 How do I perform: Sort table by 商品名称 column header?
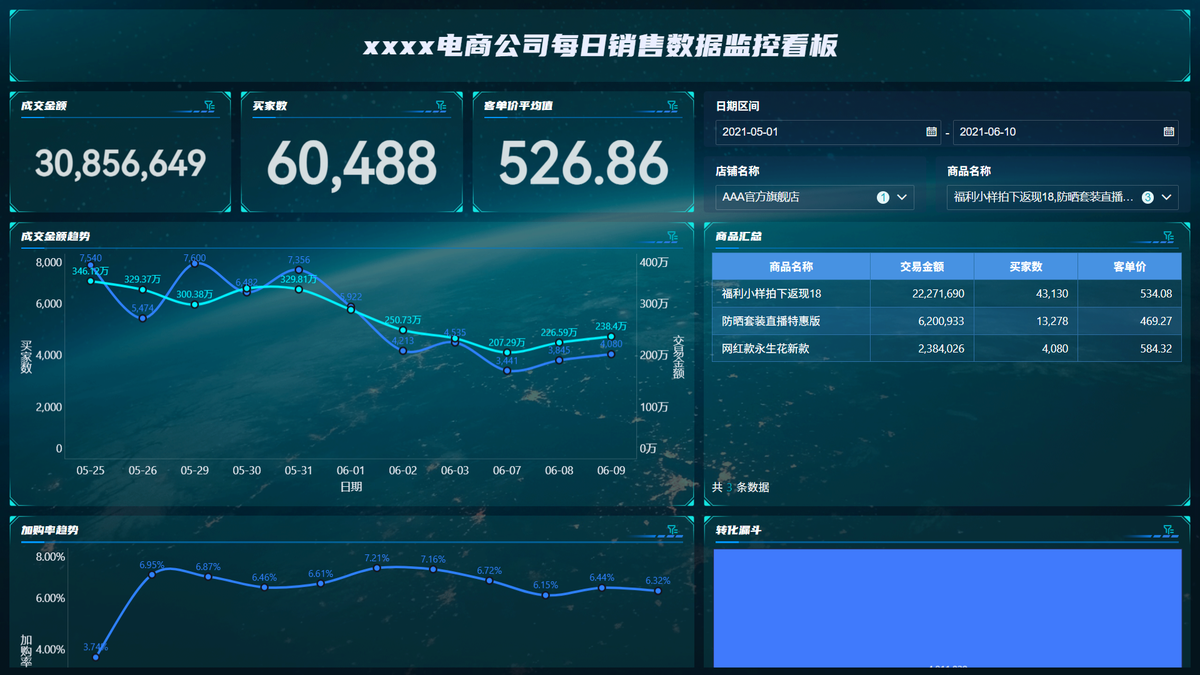click(791, 267)
